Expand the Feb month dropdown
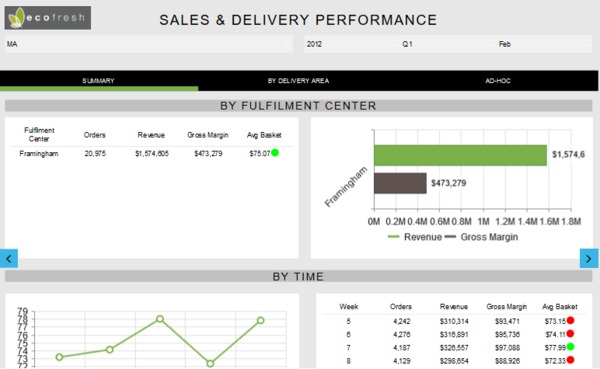This screenshot has width=600, height=369. 544,44
